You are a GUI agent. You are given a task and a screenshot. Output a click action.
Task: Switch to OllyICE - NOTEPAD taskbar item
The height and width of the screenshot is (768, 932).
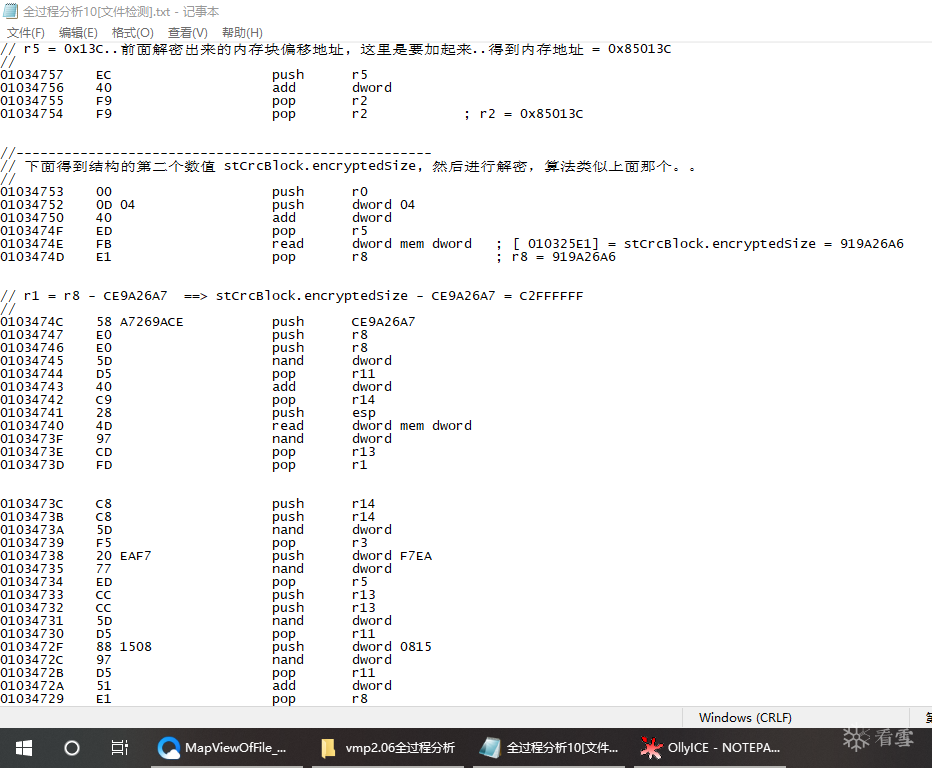point(711,748)
